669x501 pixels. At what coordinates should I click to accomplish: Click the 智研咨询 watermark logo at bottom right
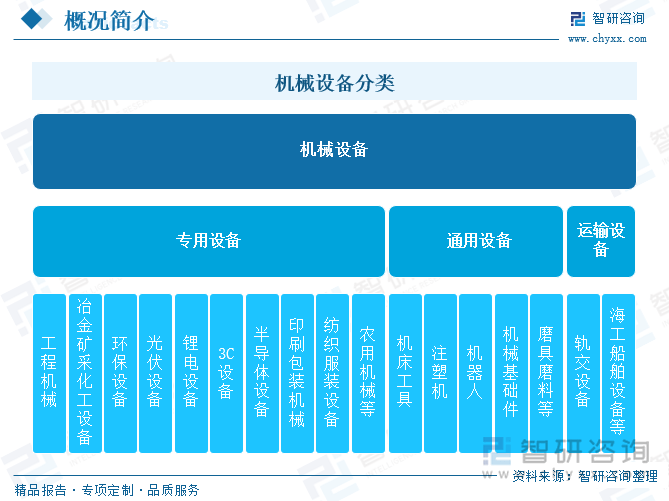click(x=570, y=452)
